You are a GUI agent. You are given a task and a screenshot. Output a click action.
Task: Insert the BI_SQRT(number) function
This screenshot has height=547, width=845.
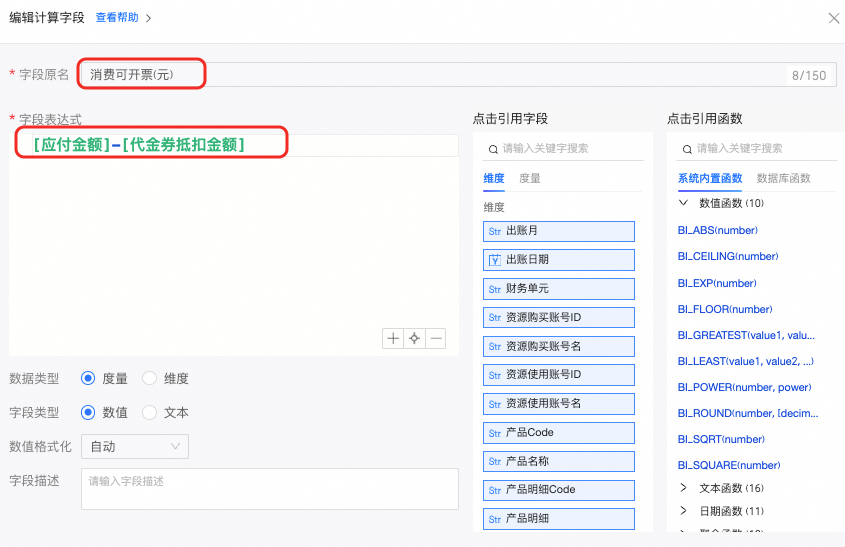(x=721, y=439)
